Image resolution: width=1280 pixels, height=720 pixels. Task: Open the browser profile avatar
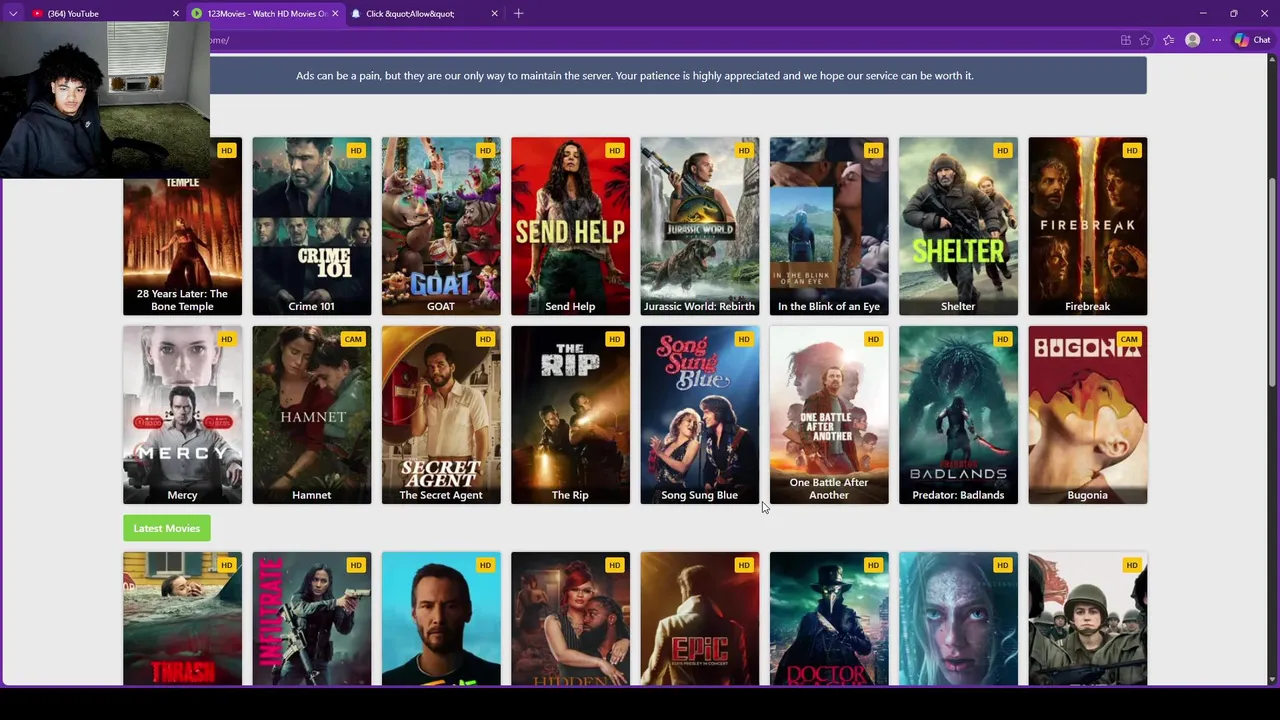click(1192, 40)
